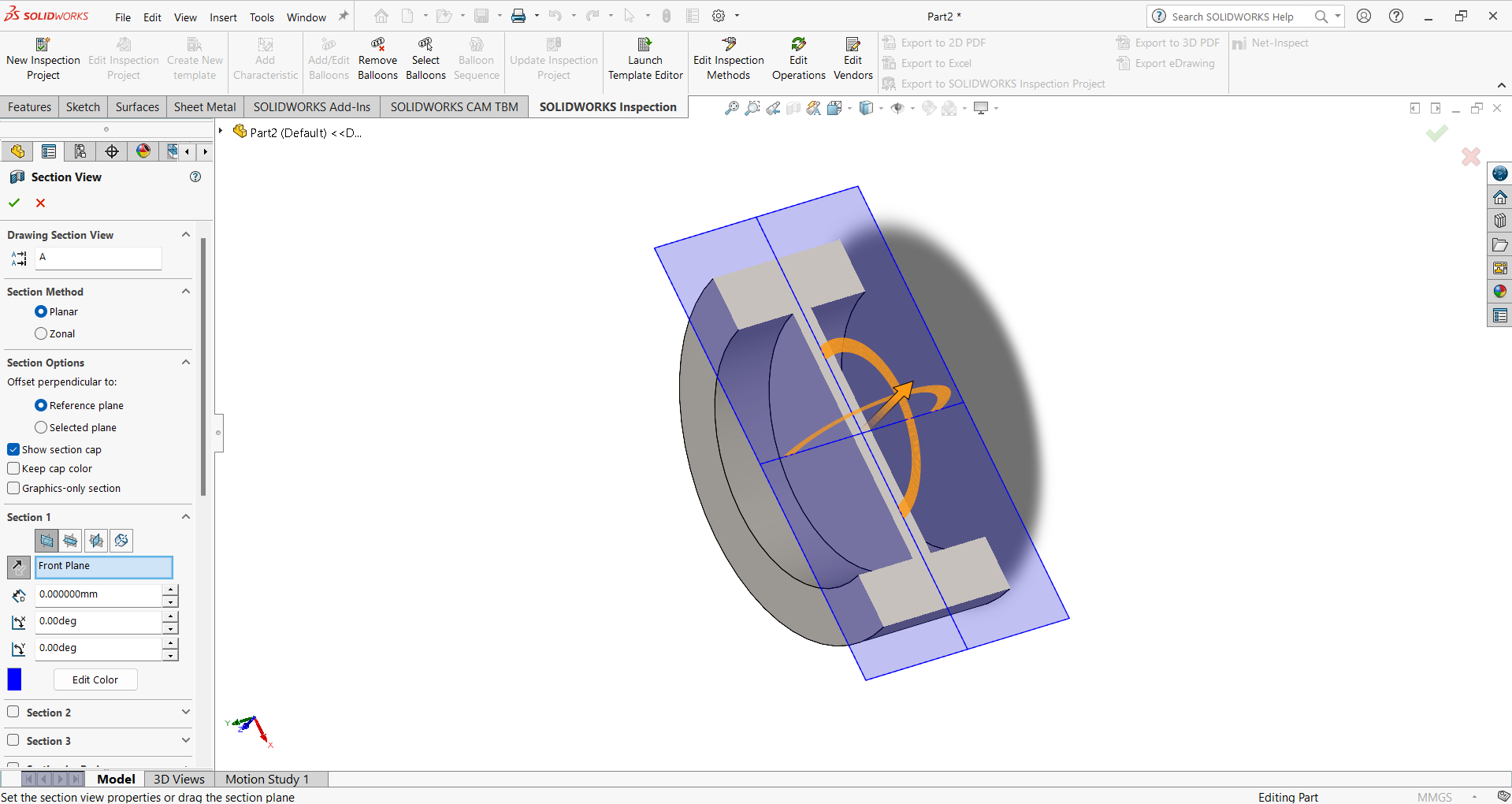Click the Edit Color button
1512x804 pixels.
click(95, 680)
